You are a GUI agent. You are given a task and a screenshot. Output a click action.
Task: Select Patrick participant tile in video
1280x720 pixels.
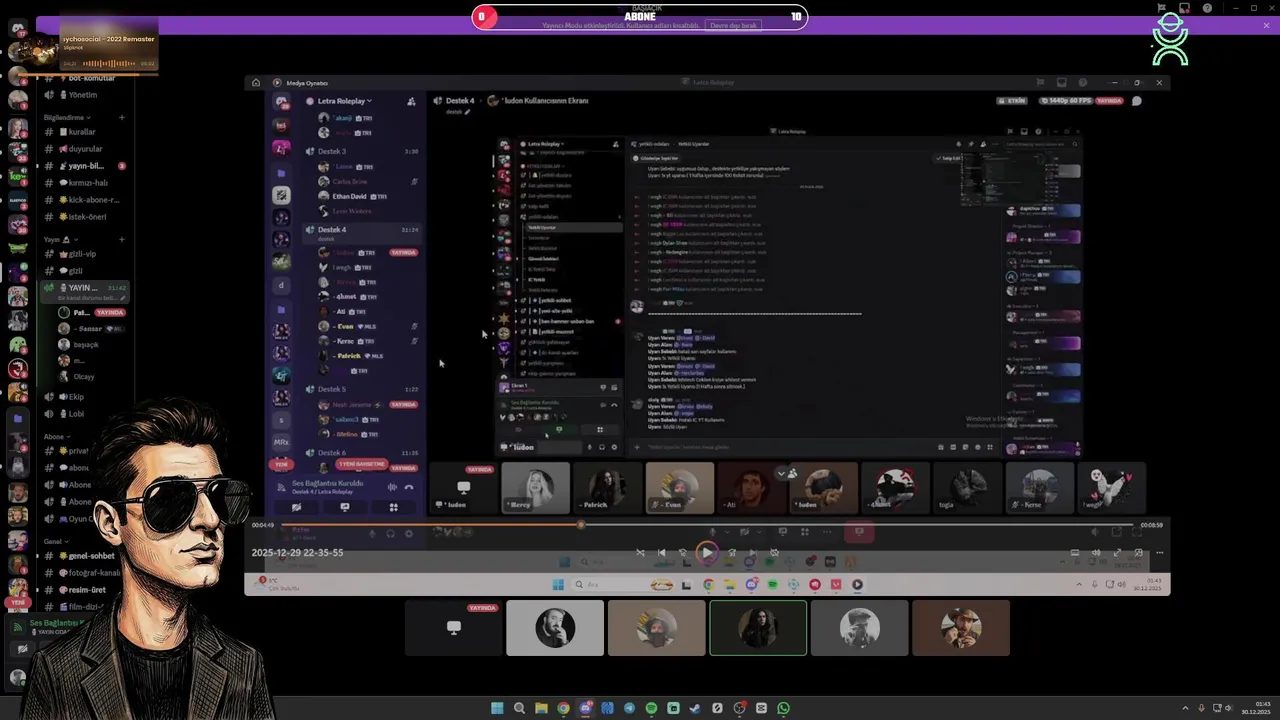[608, 488]
